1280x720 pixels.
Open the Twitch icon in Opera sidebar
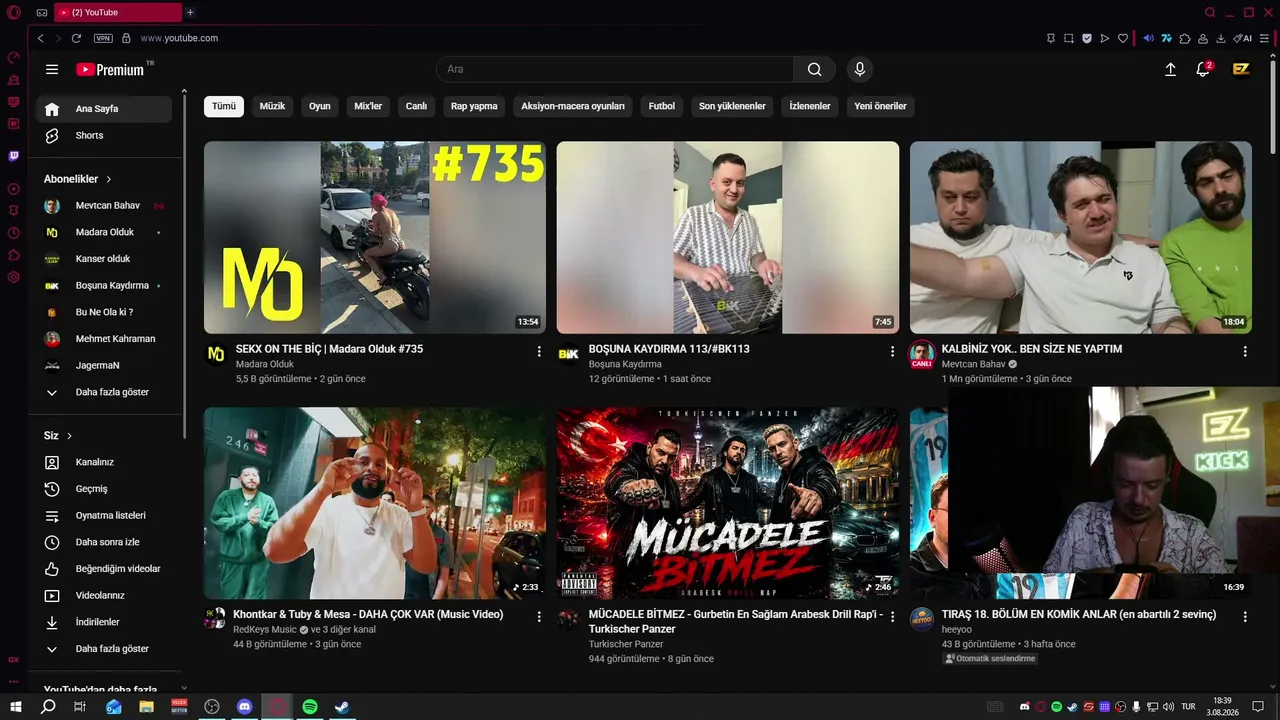[14, 155]
